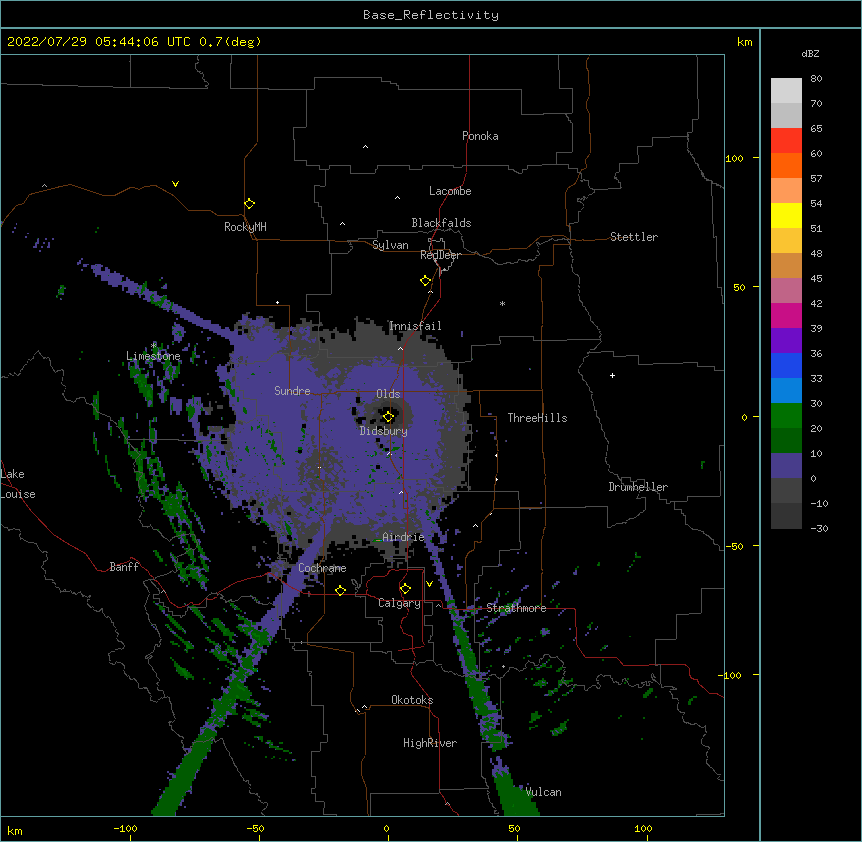Select the magenta 42 dBZ legend swatch
The height and width of the screenshot is (842, 862).
tap(786, 315)
